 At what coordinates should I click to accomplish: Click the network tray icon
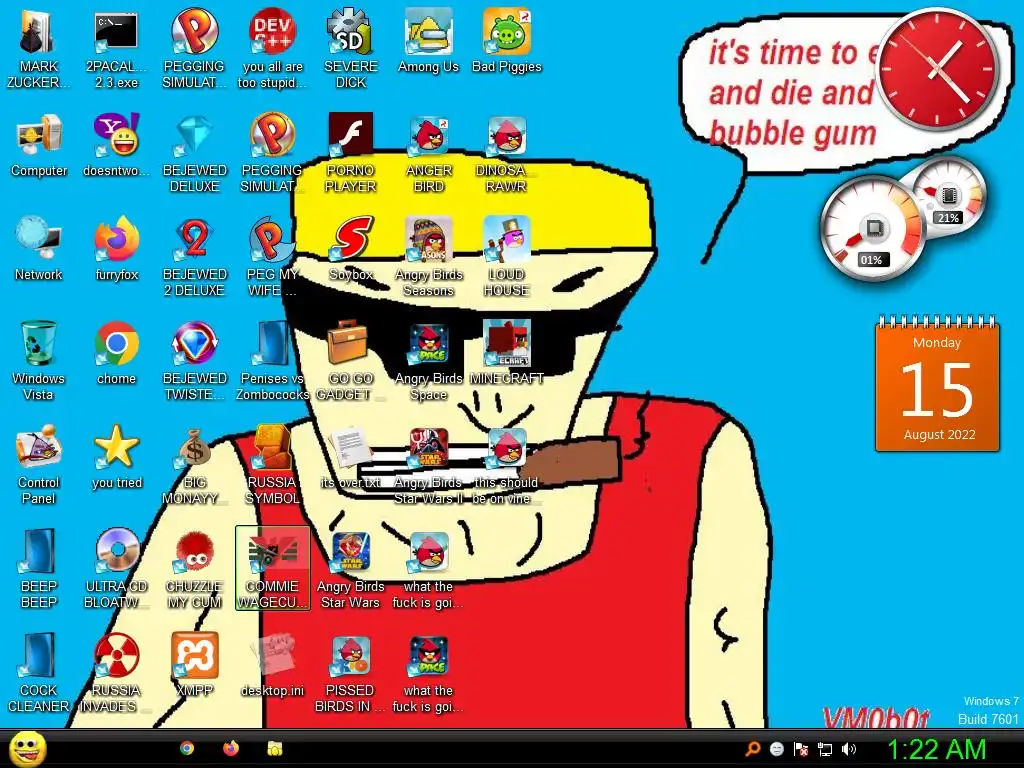click(825, 749)
